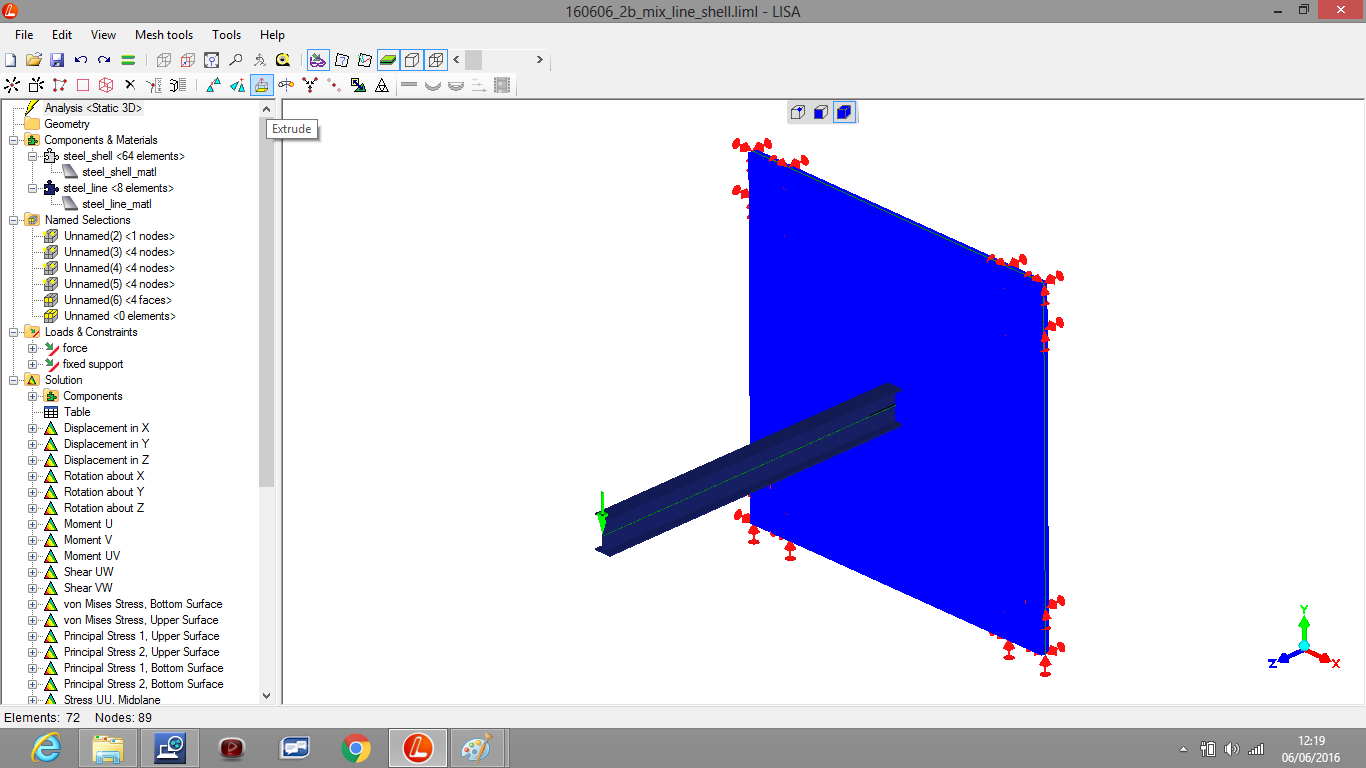1366x768 pixels.
Task: Click the Open file folder icon
Action: click(33, 60)
